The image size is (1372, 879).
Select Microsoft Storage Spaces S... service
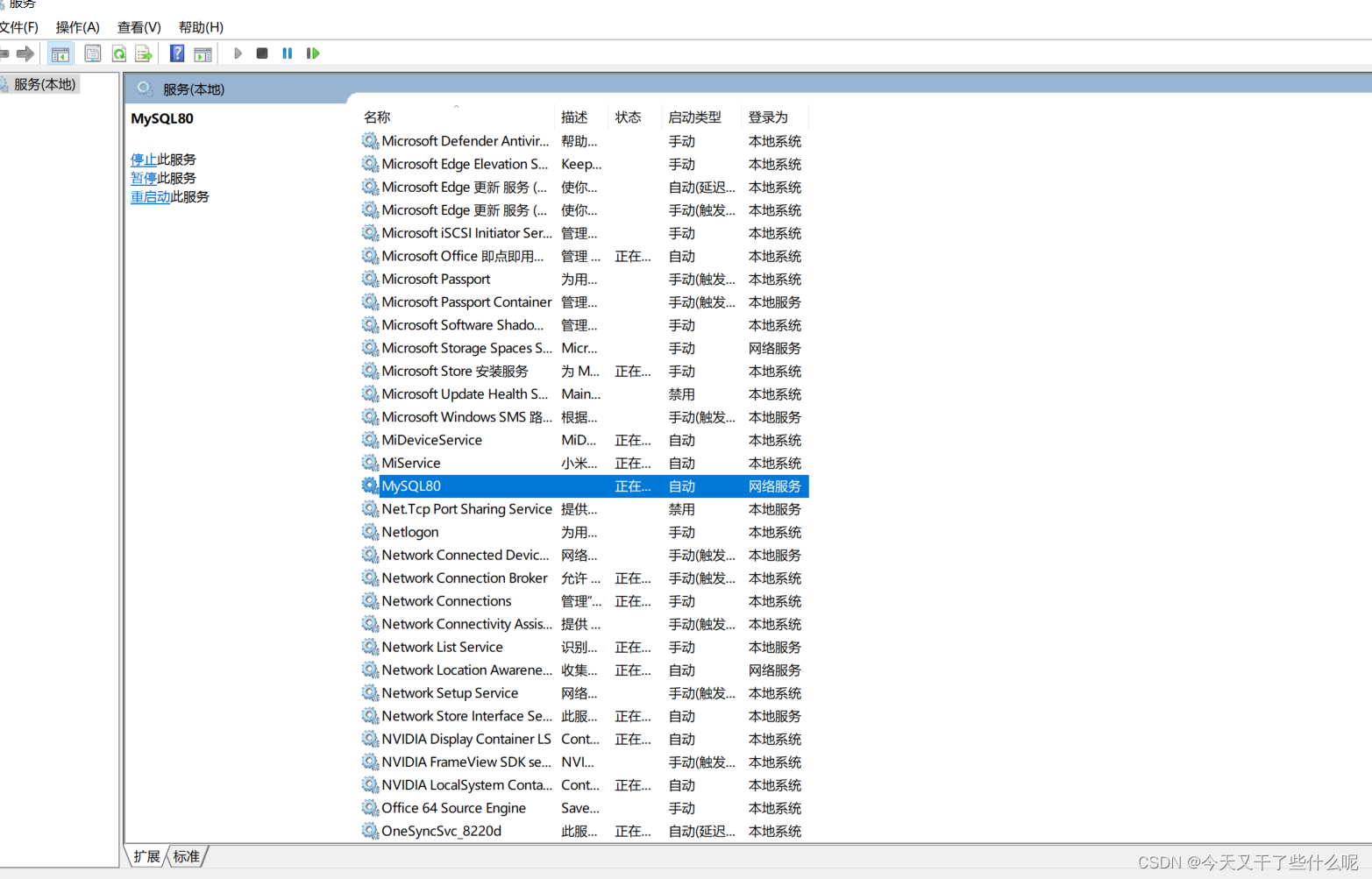[466, 348]
